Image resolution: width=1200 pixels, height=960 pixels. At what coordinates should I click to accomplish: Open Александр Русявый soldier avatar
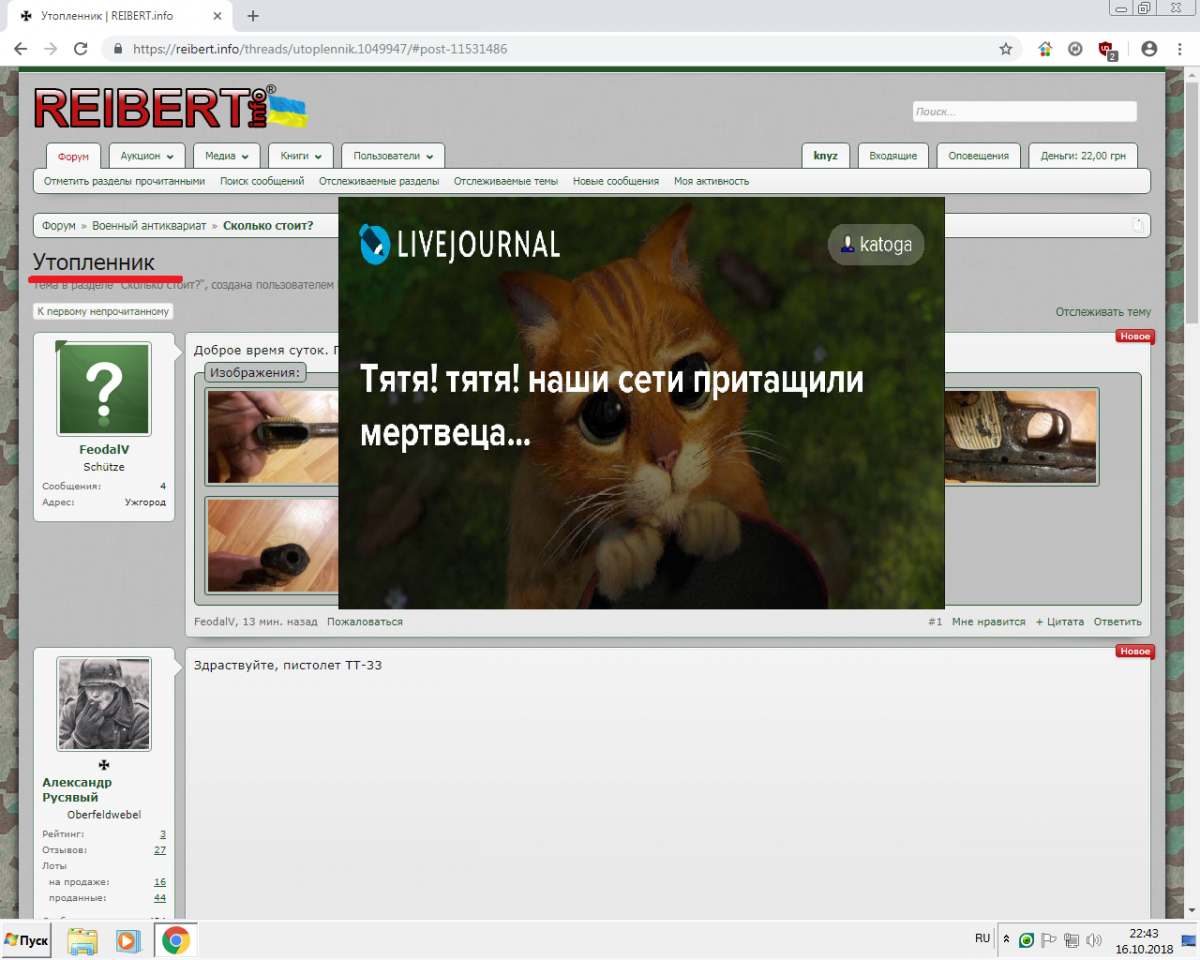[x=104, y=704]
